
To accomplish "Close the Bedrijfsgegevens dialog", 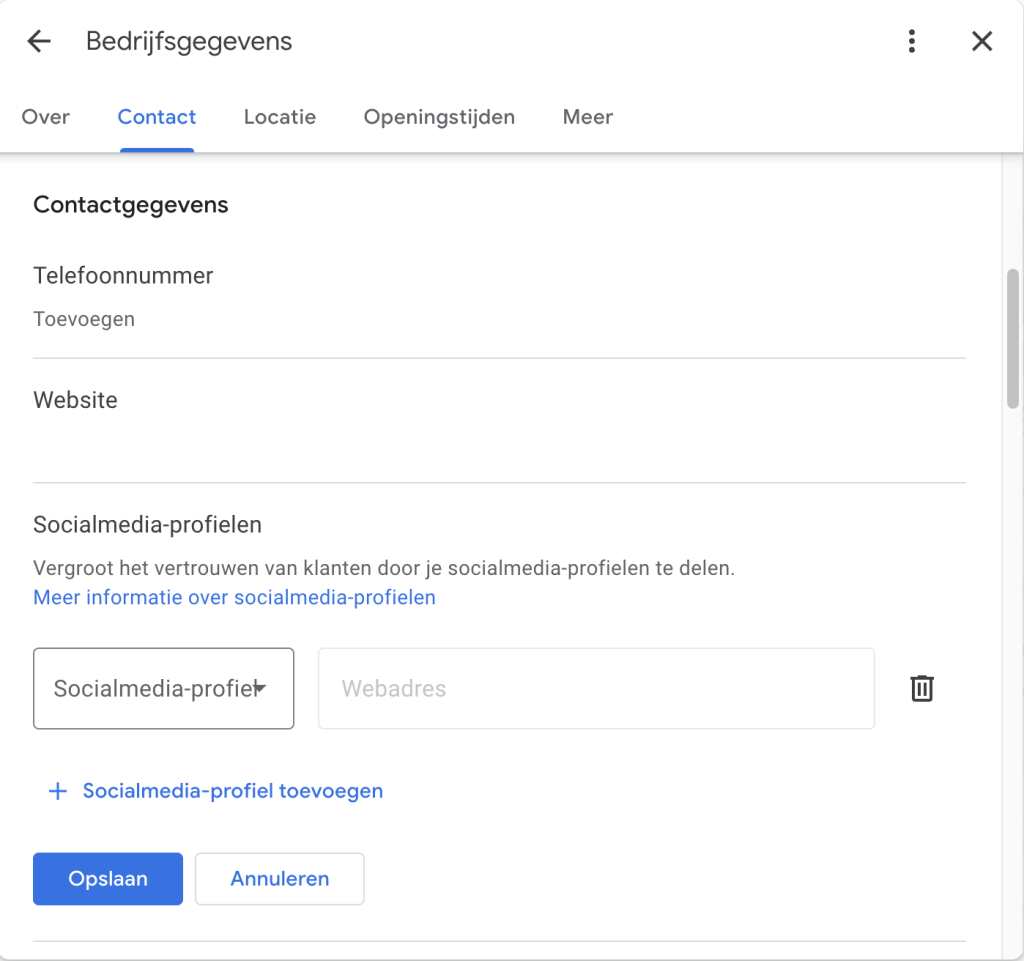I will click(982, 41).
